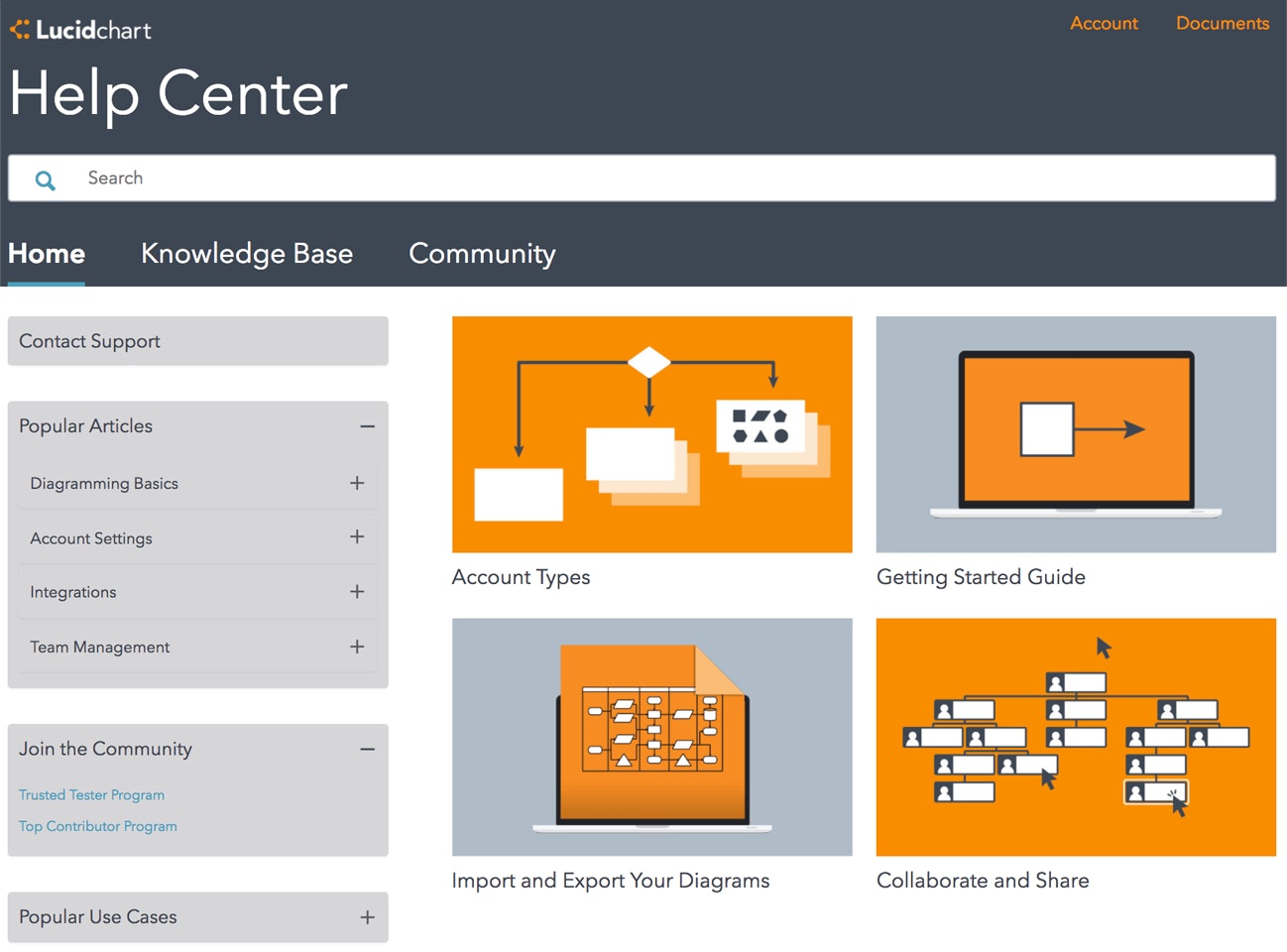Viewport: 1287px width, 952px height.
Task: Open the Top Contributor Program link
Action: tap(98, 826)
